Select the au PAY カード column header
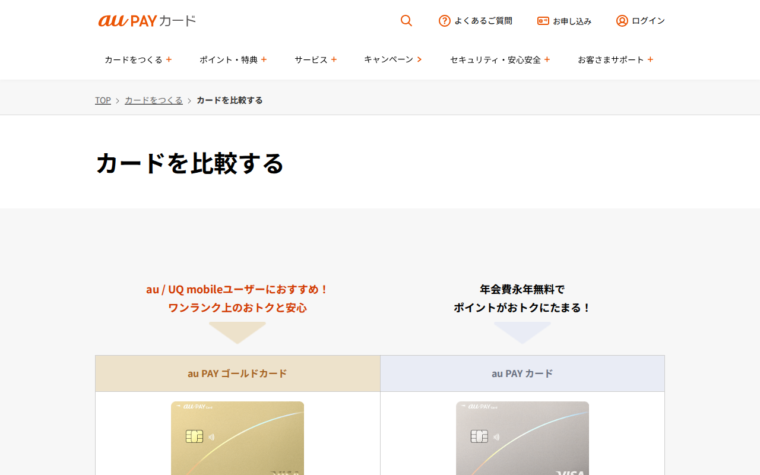 point(522,373)
